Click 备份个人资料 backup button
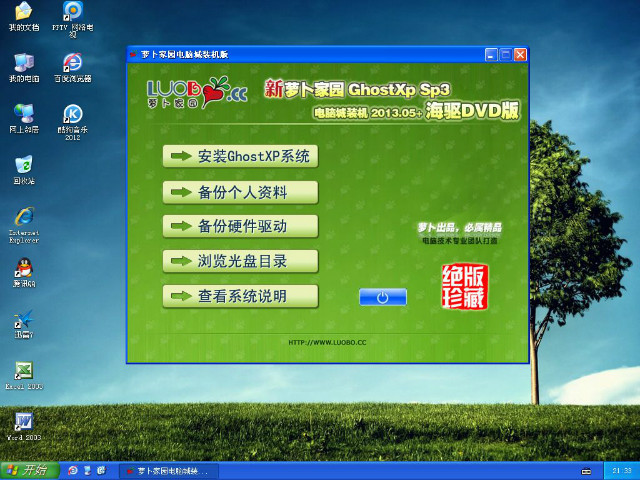 click(240, 192)
